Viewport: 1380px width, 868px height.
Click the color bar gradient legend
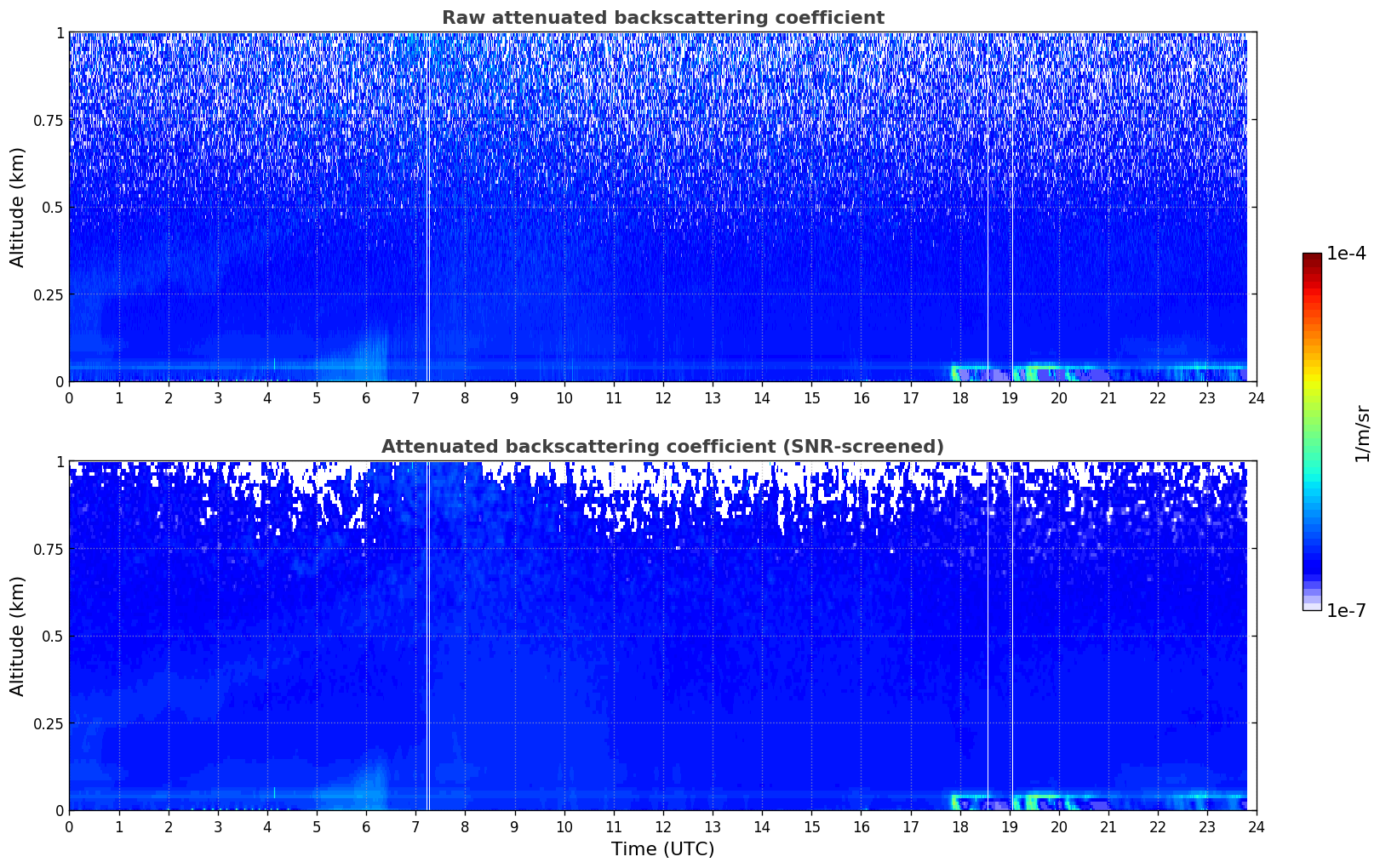[x=1312, y=431]
